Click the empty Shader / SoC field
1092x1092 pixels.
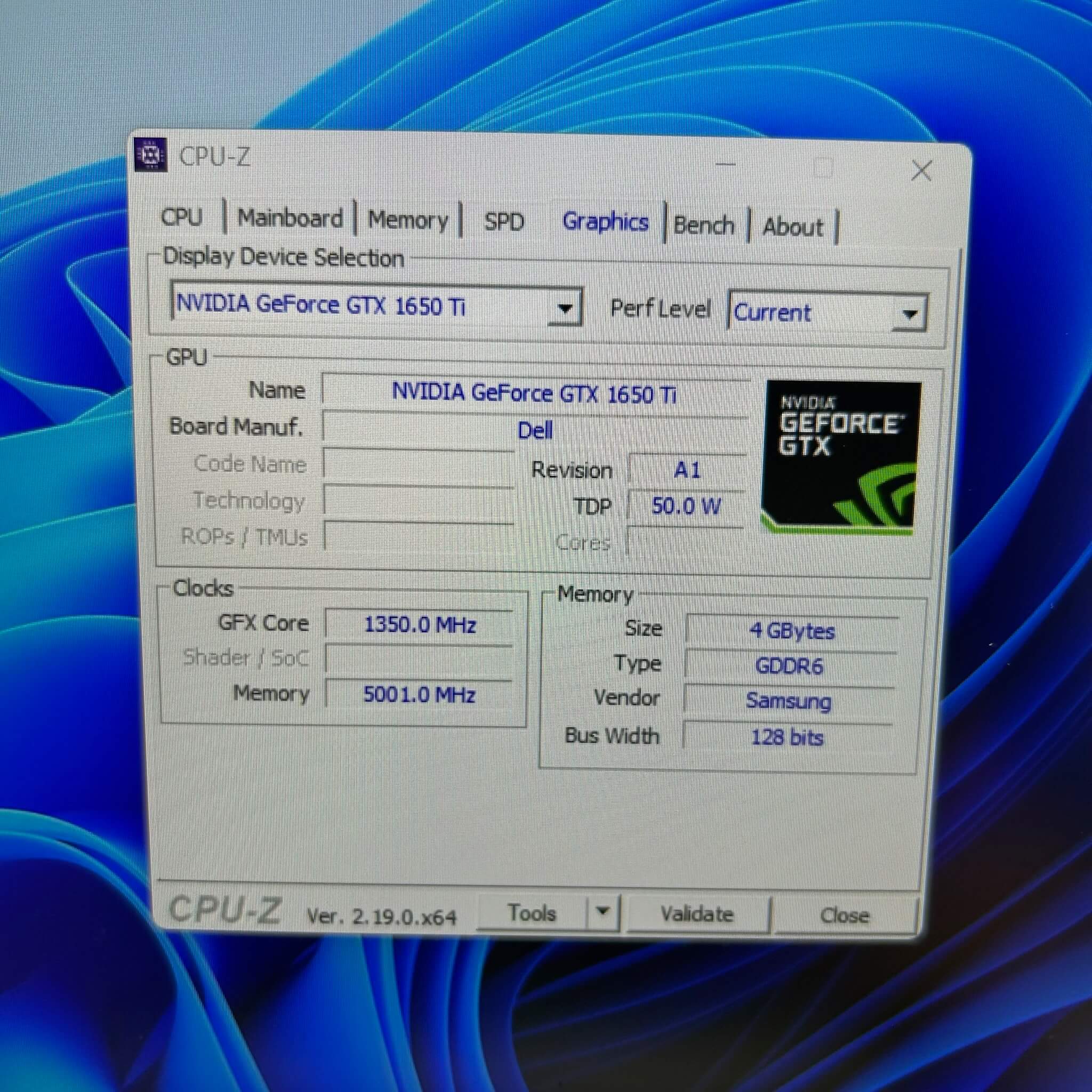[x=419, y=660]
